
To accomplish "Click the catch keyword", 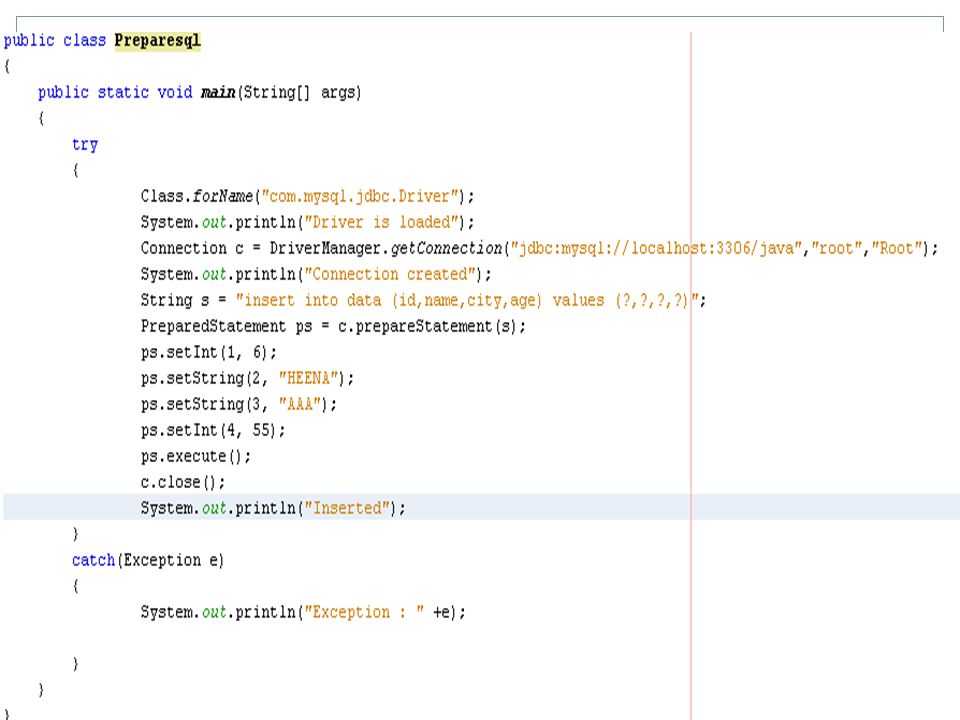I will tap(93, 560).
